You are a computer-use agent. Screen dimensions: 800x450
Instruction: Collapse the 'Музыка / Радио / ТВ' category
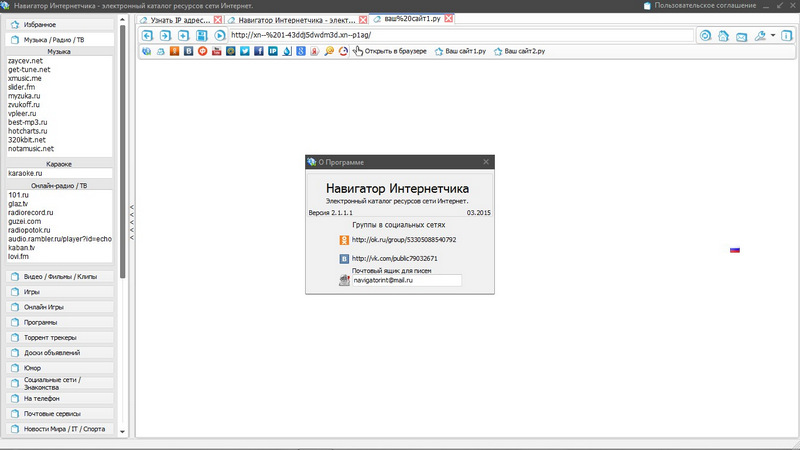click(60, 40)
